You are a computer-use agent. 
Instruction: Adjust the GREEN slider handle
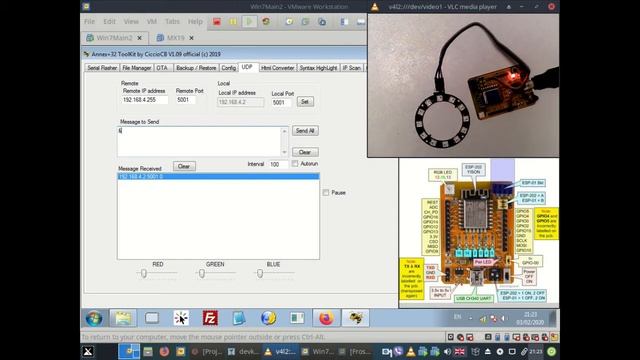[x=202, y=273]
